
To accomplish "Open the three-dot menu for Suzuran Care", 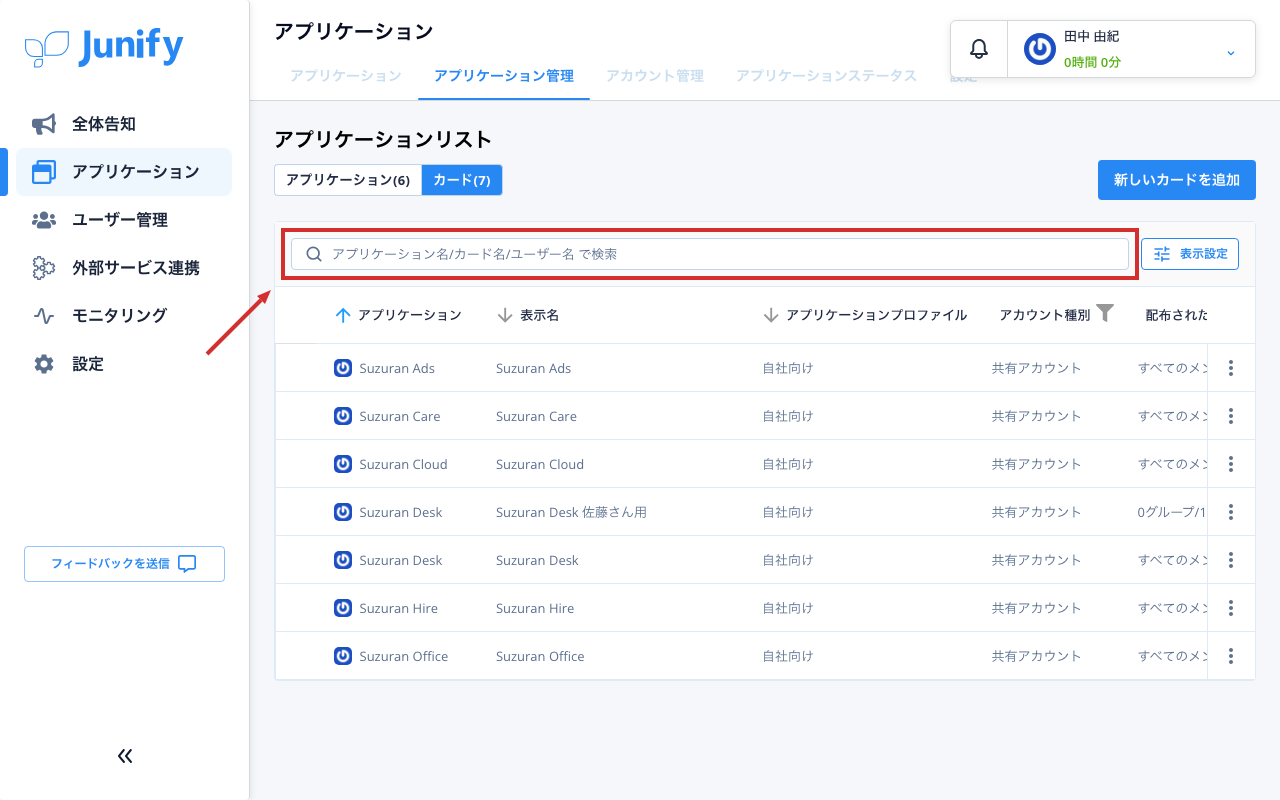I will point(1231,416).
